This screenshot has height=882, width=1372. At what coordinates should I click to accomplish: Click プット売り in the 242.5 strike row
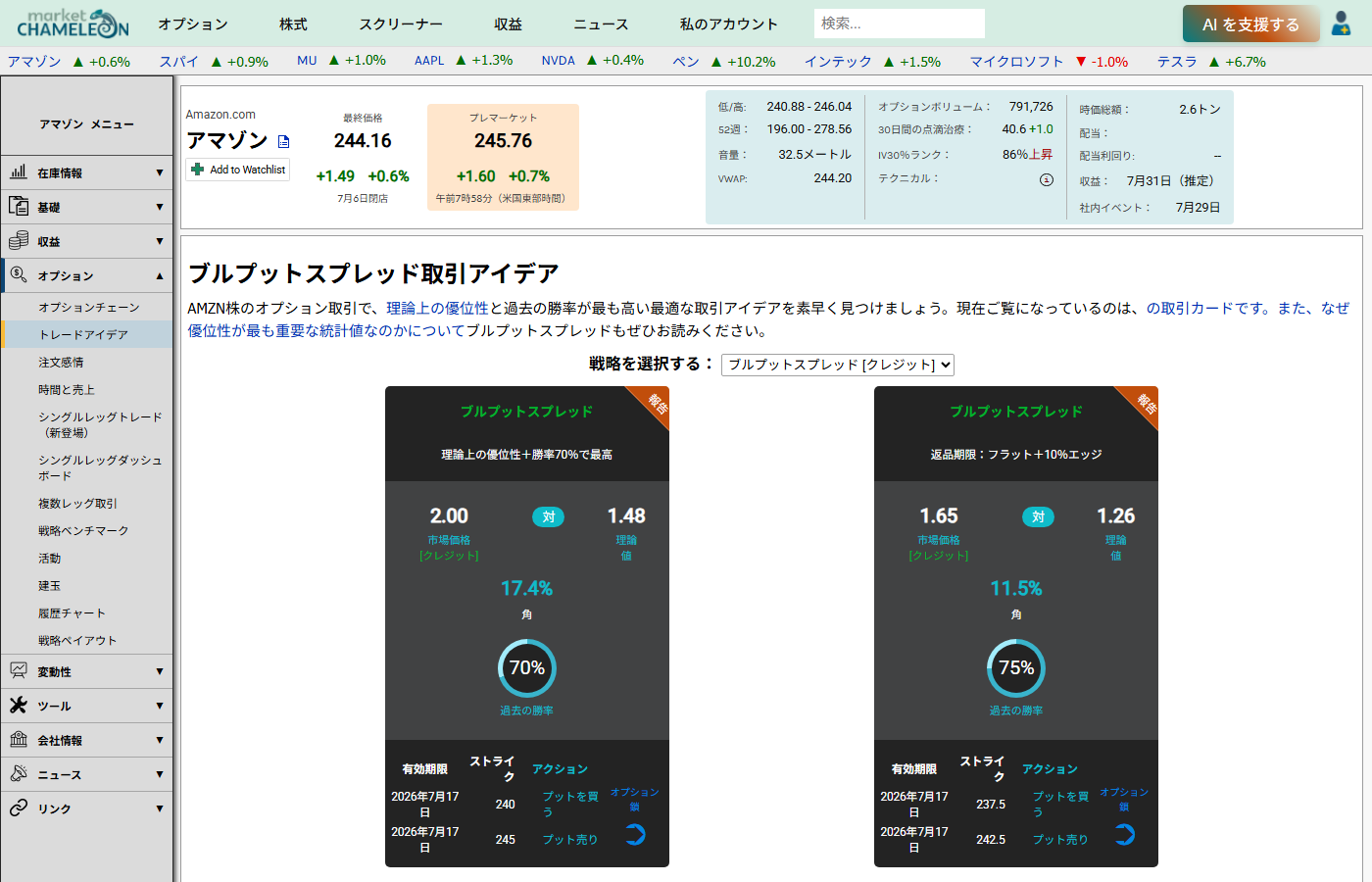[x=1060, y=840]
